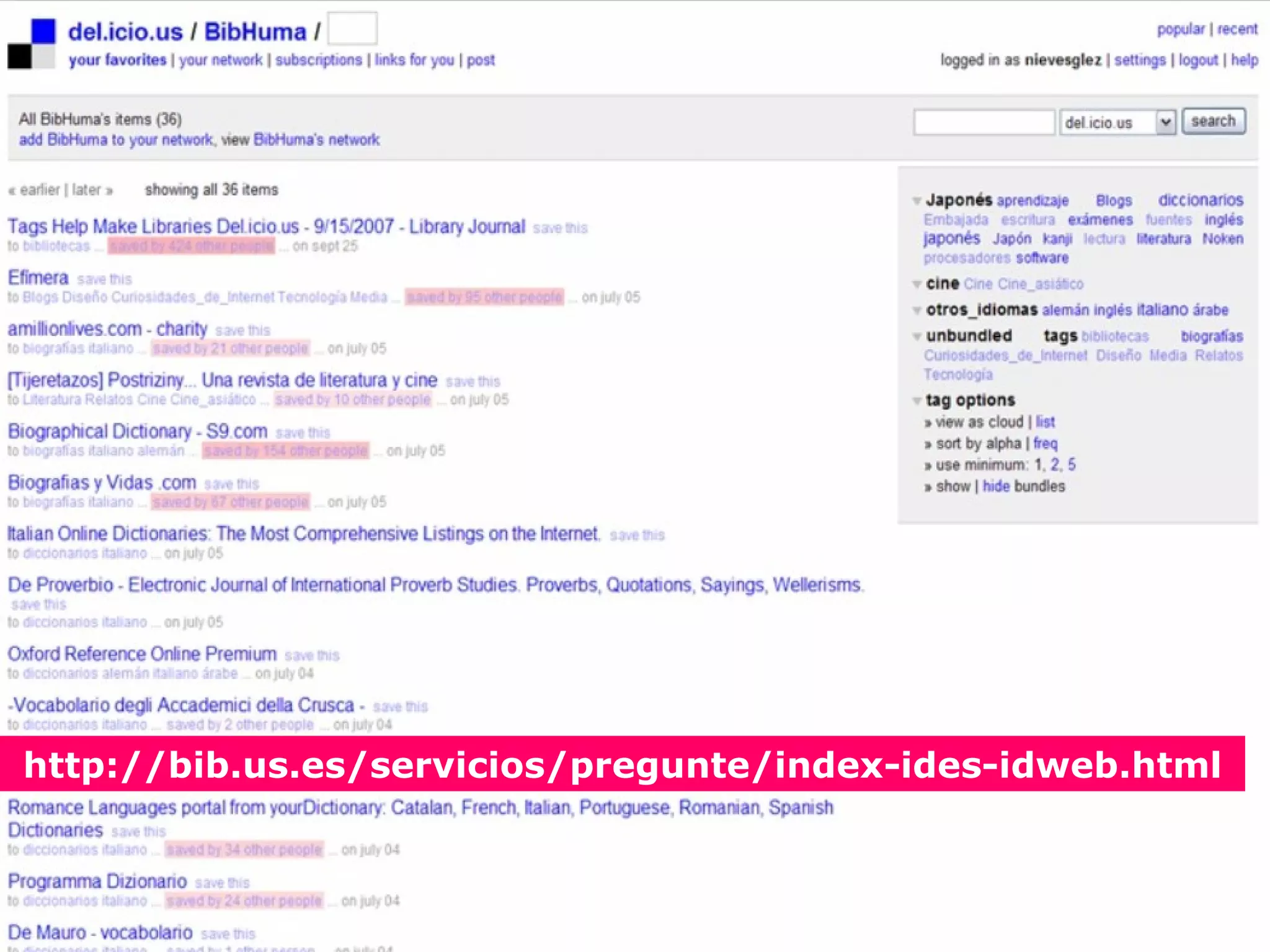Open Biographical Dictionary - S9.com link
Viewport: 1270px width, 952px height.
[x=137, y=431]
